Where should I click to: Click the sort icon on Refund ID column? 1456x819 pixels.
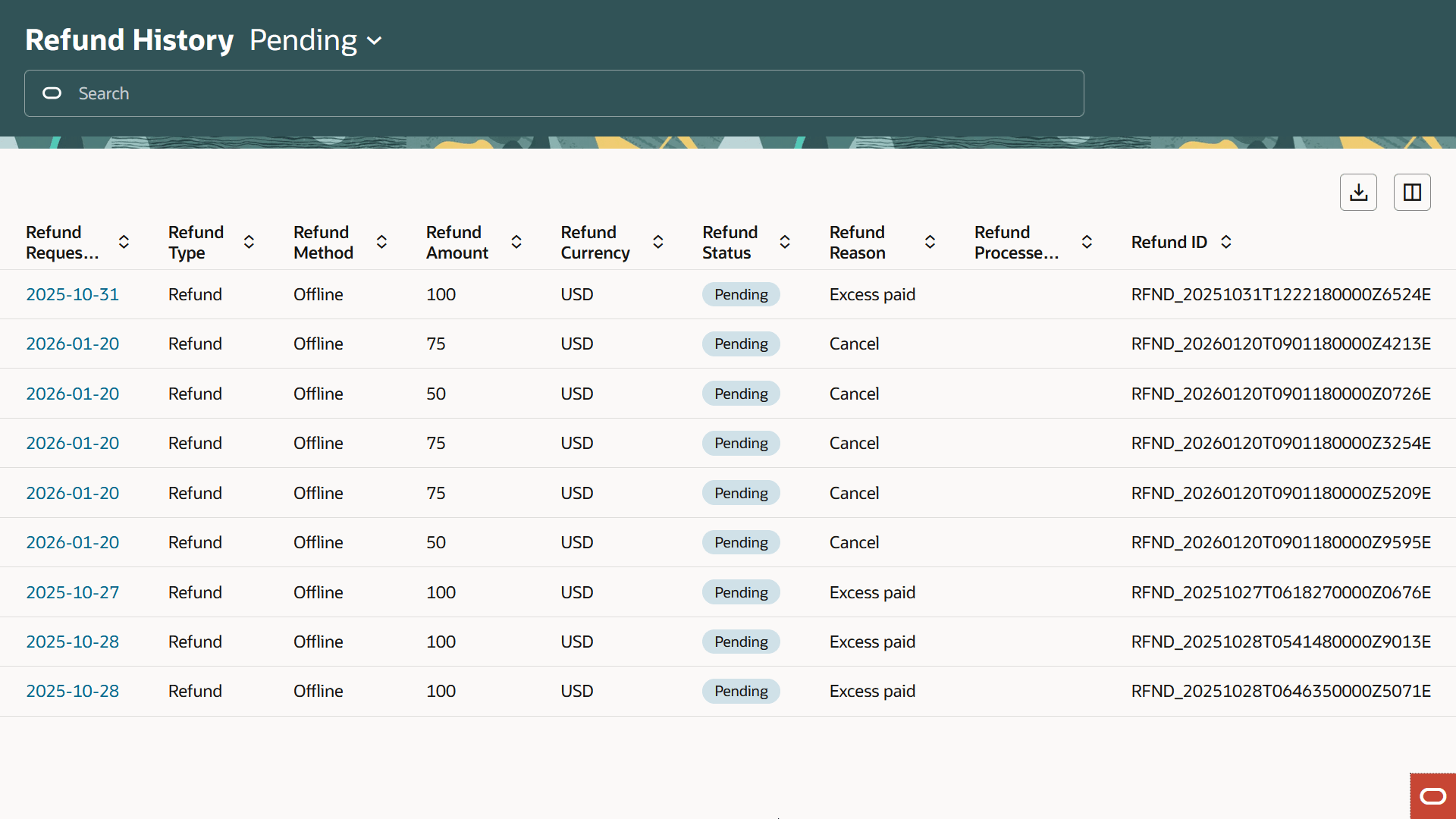[1227, 242]
